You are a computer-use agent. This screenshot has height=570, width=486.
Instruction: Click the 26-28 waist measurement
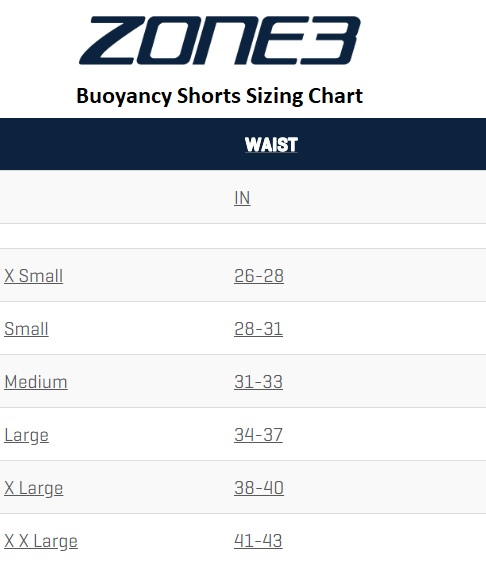click(259, 276)
